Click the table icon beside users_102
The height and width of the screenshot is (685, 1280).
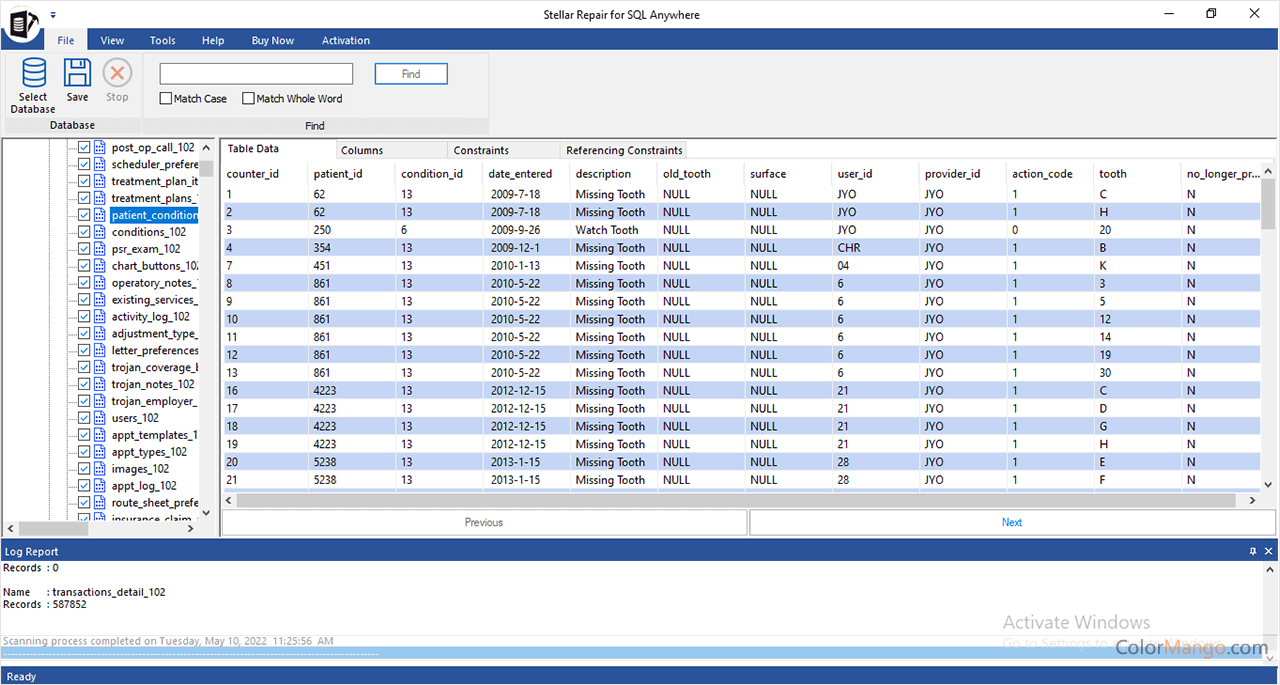point(99,418)
